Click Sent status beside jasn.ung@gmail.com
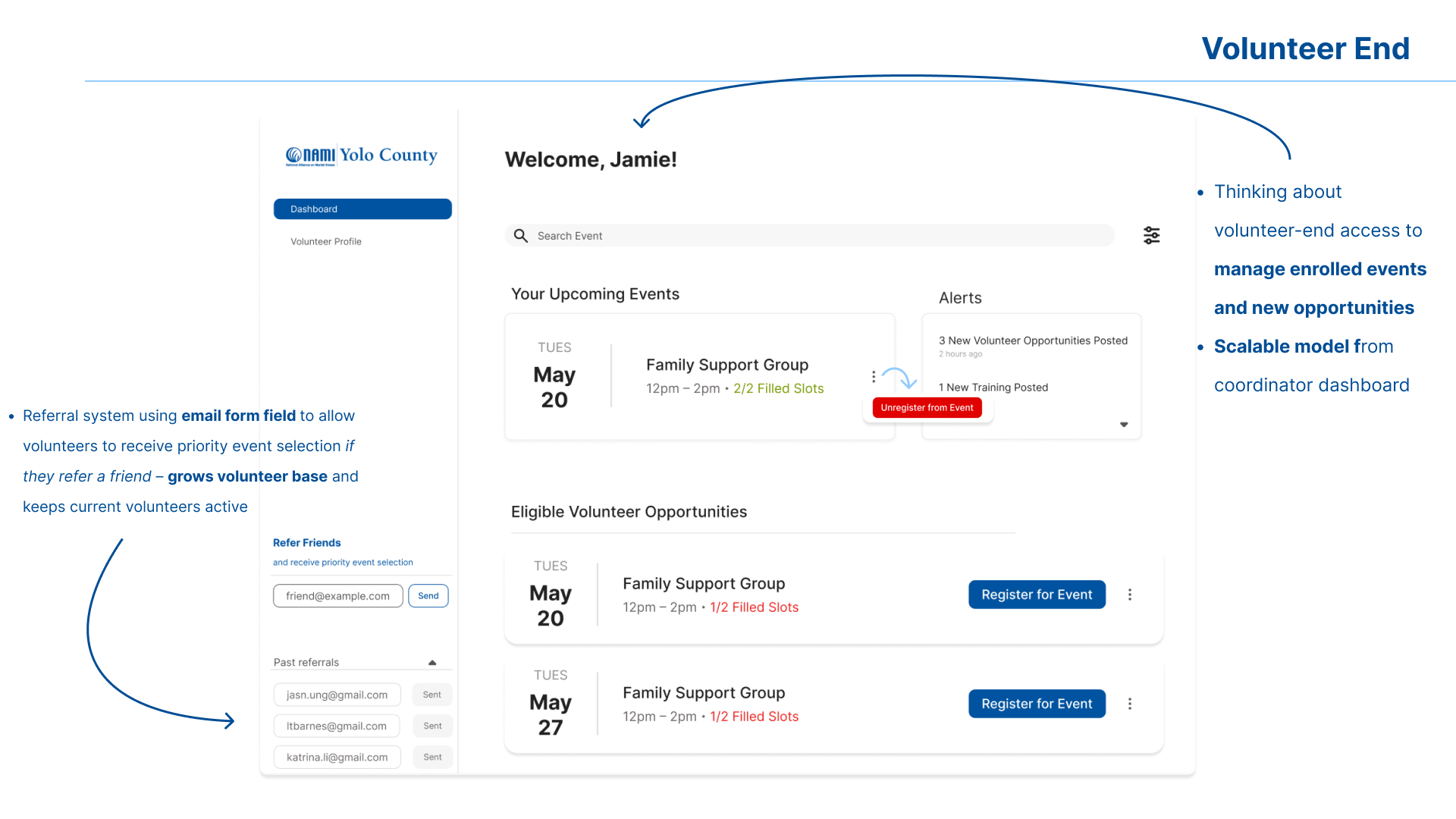This screenshot has height=819, width=1456. click(x=432, y=695)
